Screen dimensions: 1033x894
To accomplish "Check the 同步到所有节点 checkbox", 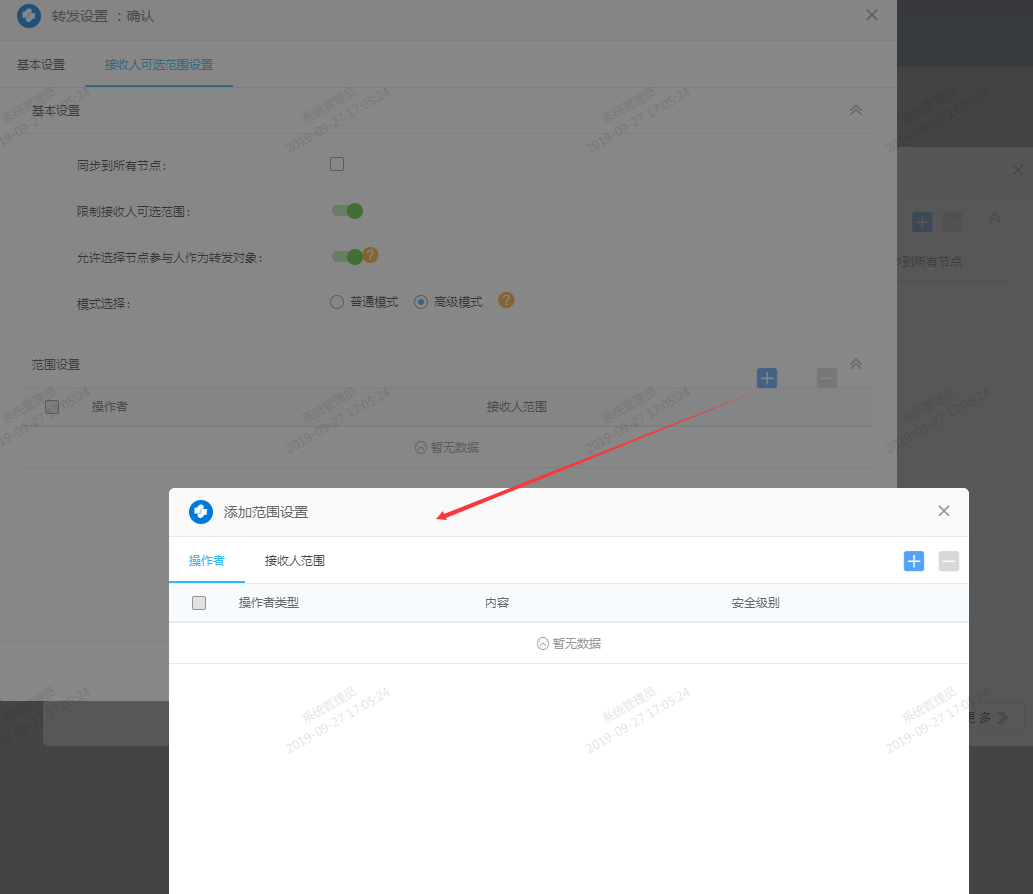I will 337,164.
